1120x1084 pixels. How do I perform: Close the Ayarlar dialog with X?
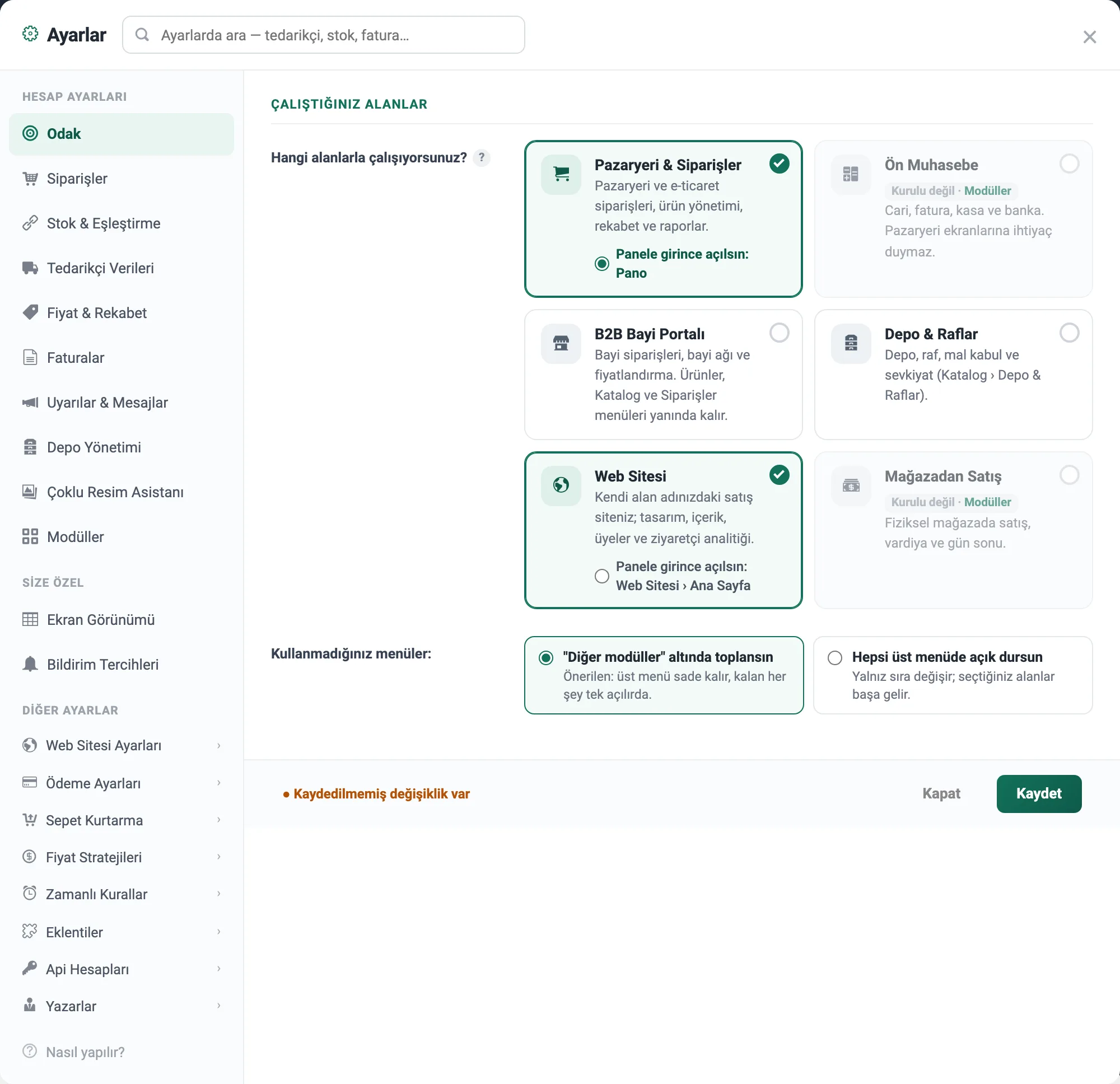point(1089,37)
